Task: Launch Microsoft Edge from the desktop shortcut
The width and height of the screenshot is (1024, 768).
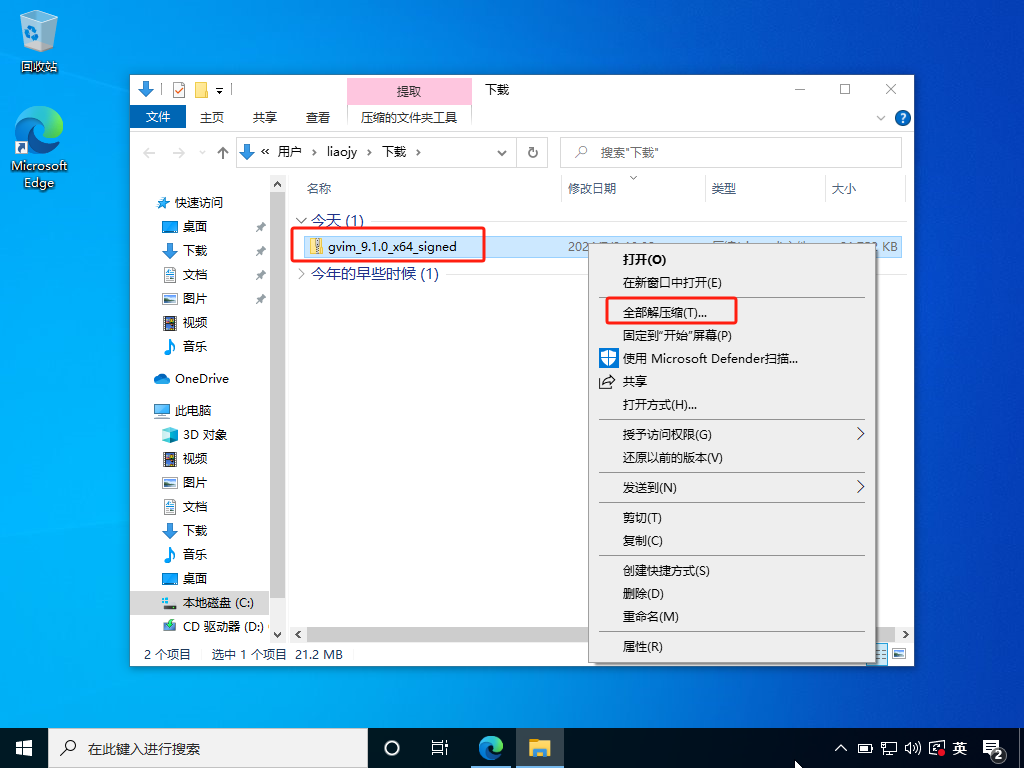Action: pyautogui.click(x=39, y=148)
